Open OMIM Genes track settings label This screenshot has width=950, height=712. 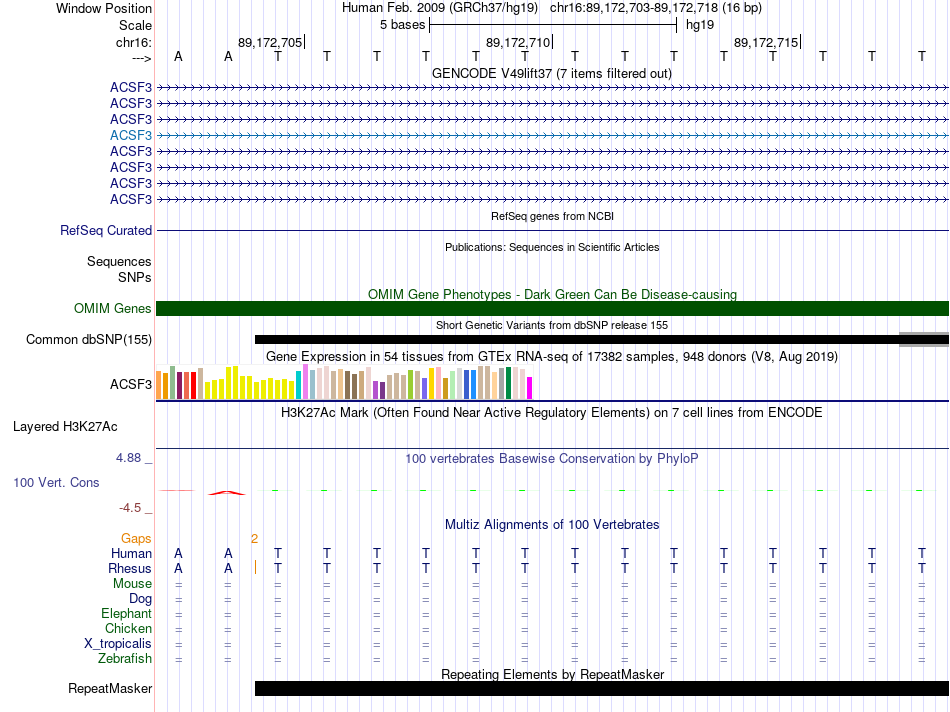click(x=112, y=309)
